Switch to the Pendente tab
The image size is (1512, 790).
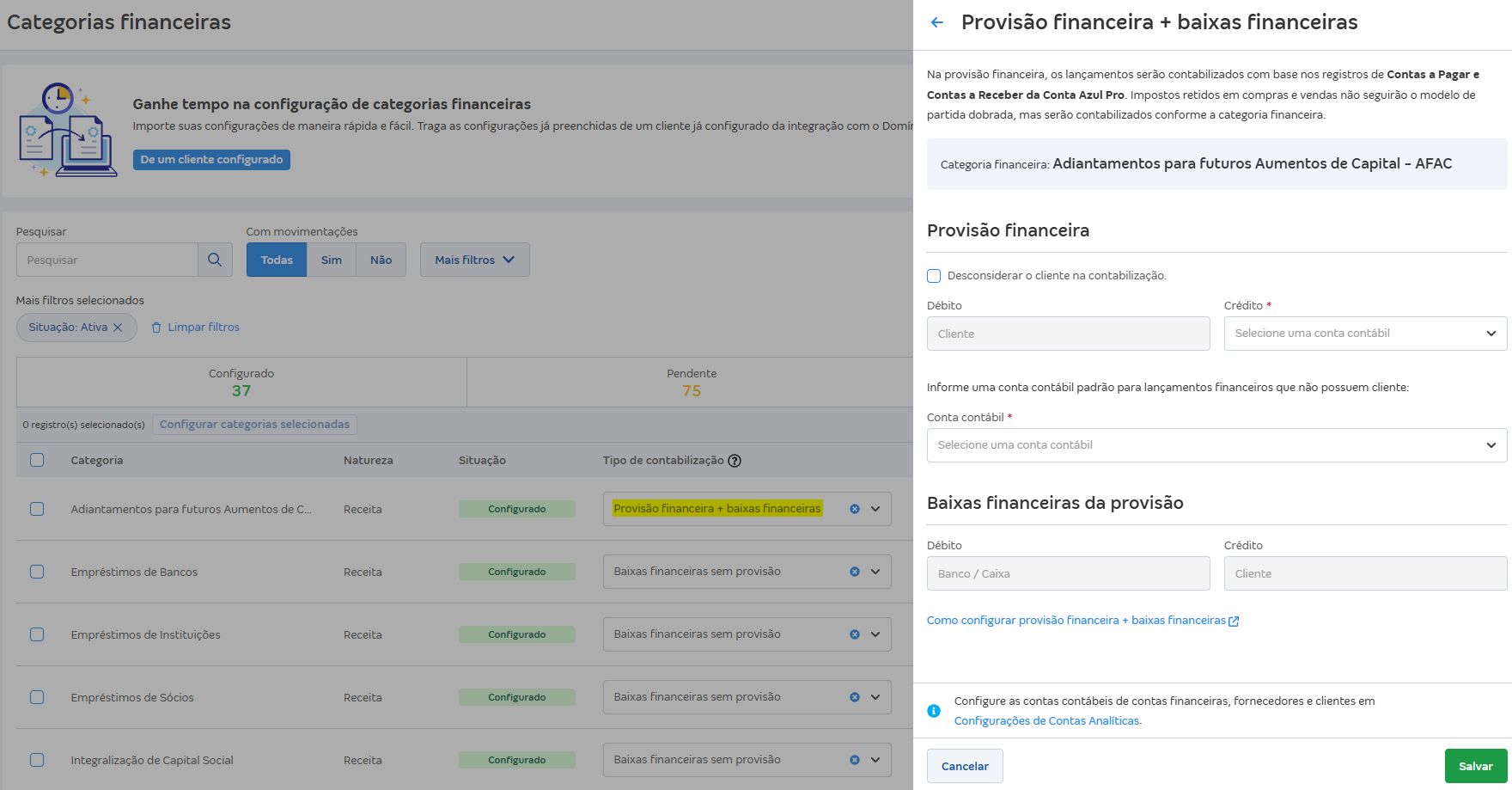click(x=692, y=382)
